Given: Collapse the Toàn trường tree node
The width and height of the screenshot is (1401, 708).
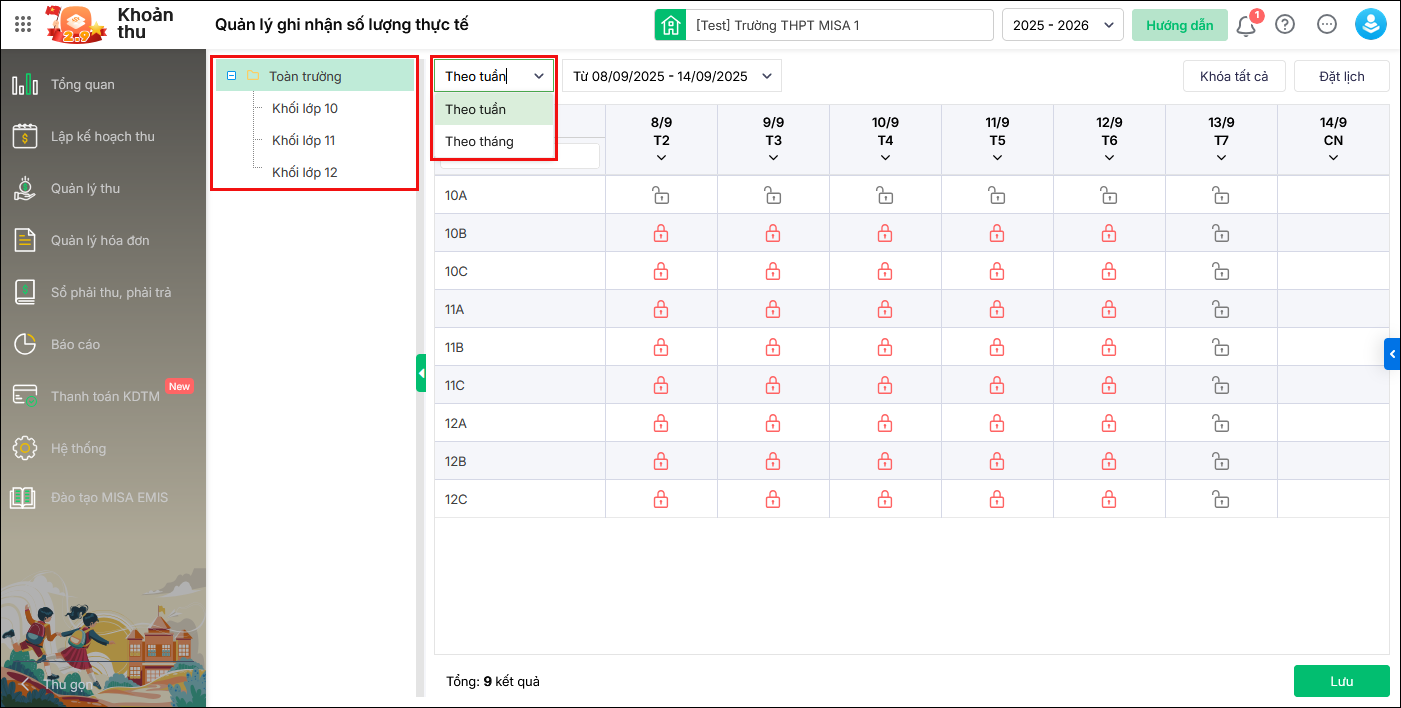Looking at the screenshot, I should [x=232, y=76].
